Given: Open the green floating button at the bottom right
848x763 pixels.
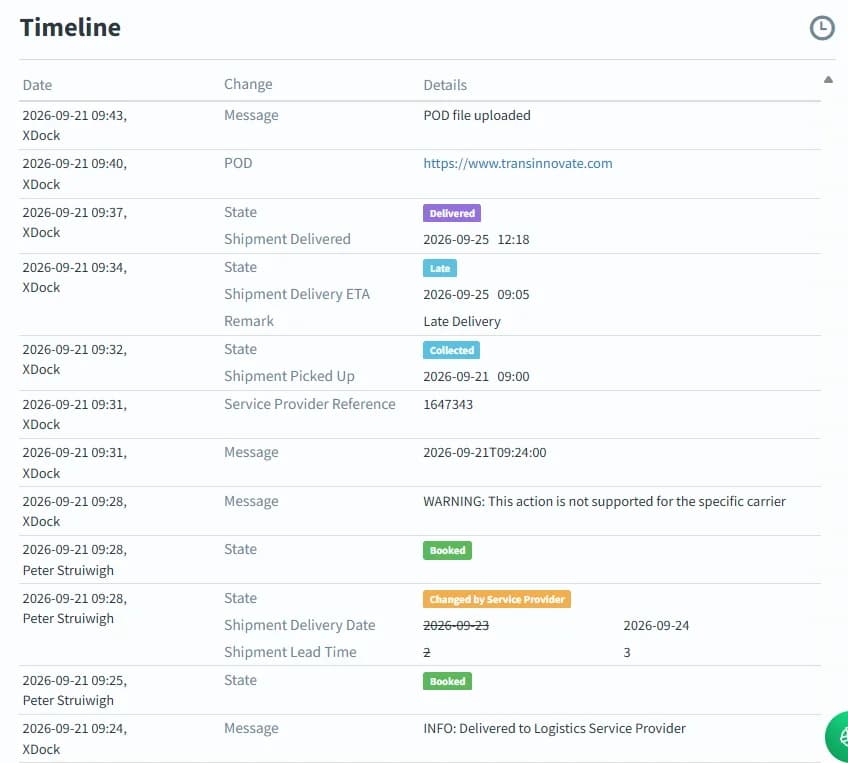Looking at the screenshot, I should tap(838, 737).
